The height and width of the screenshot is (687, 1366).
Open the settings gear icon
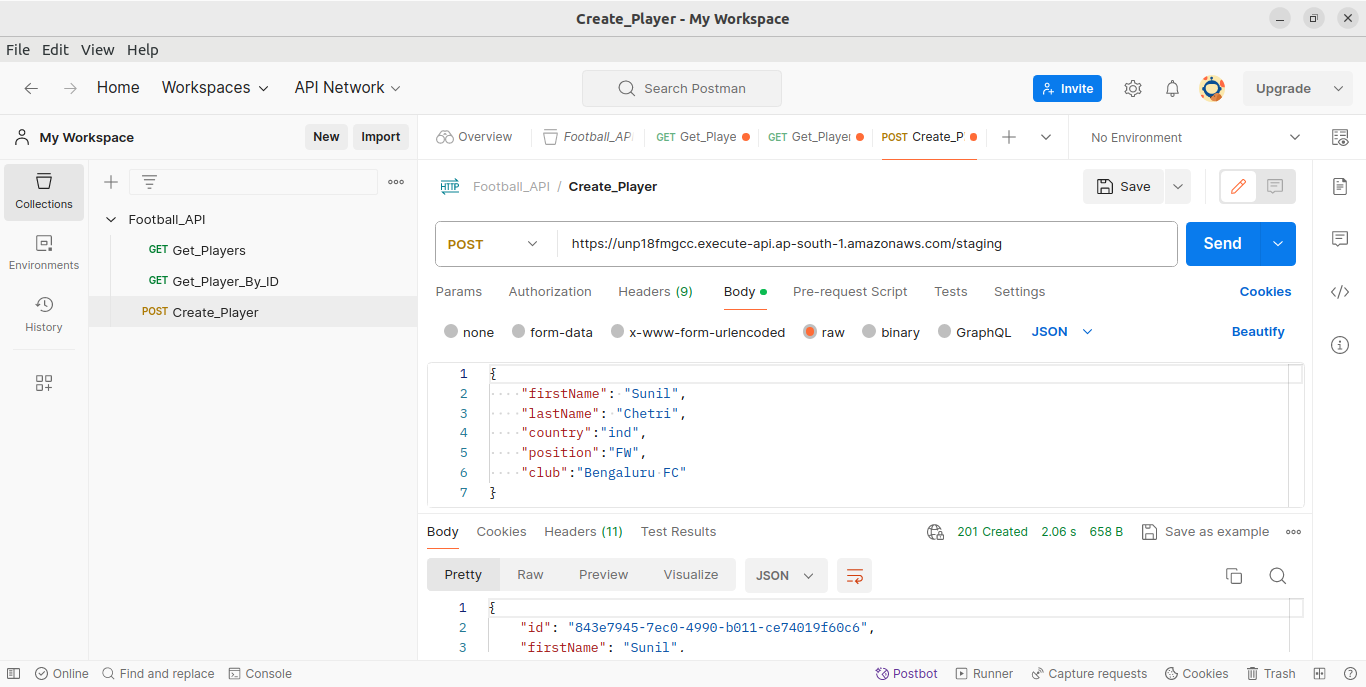click(1132, 89)
